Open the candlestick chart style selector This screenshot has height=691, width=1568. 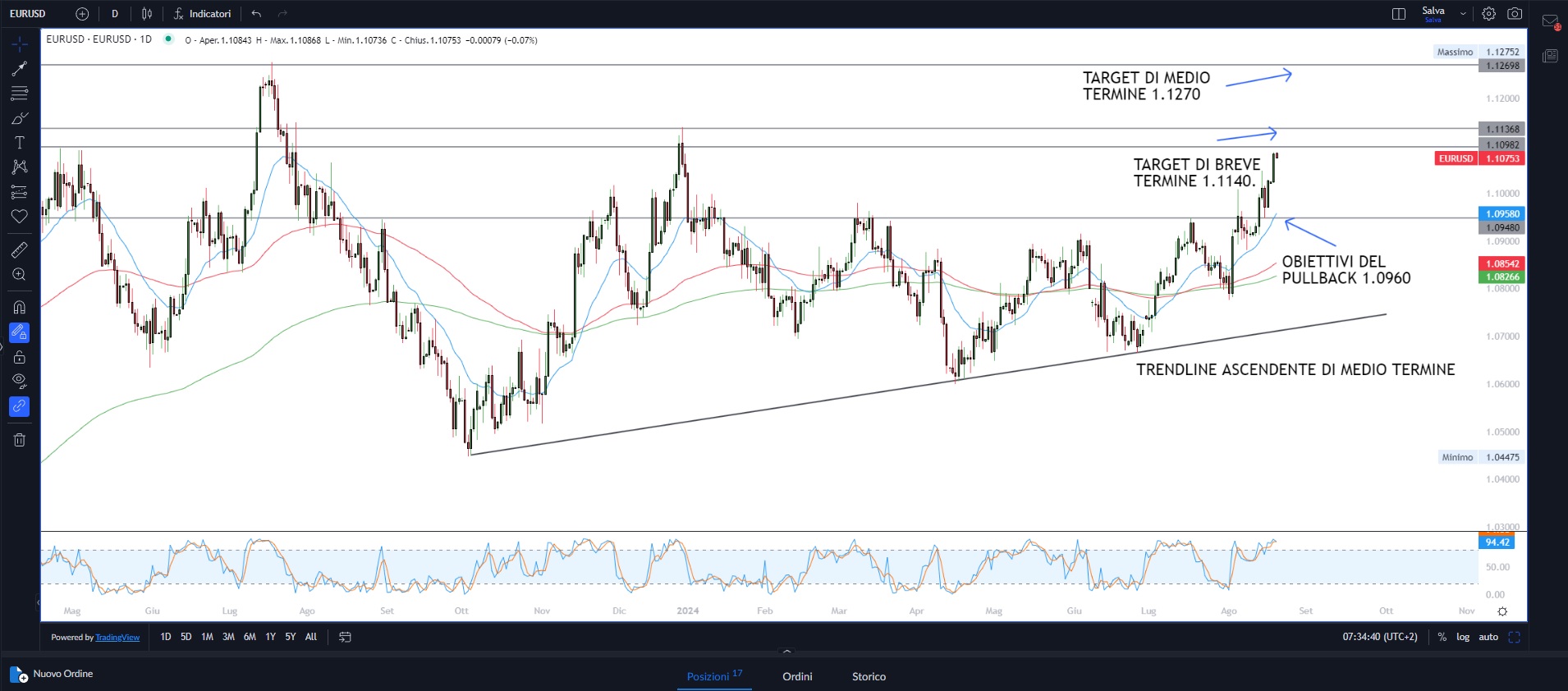pos(147,14)
